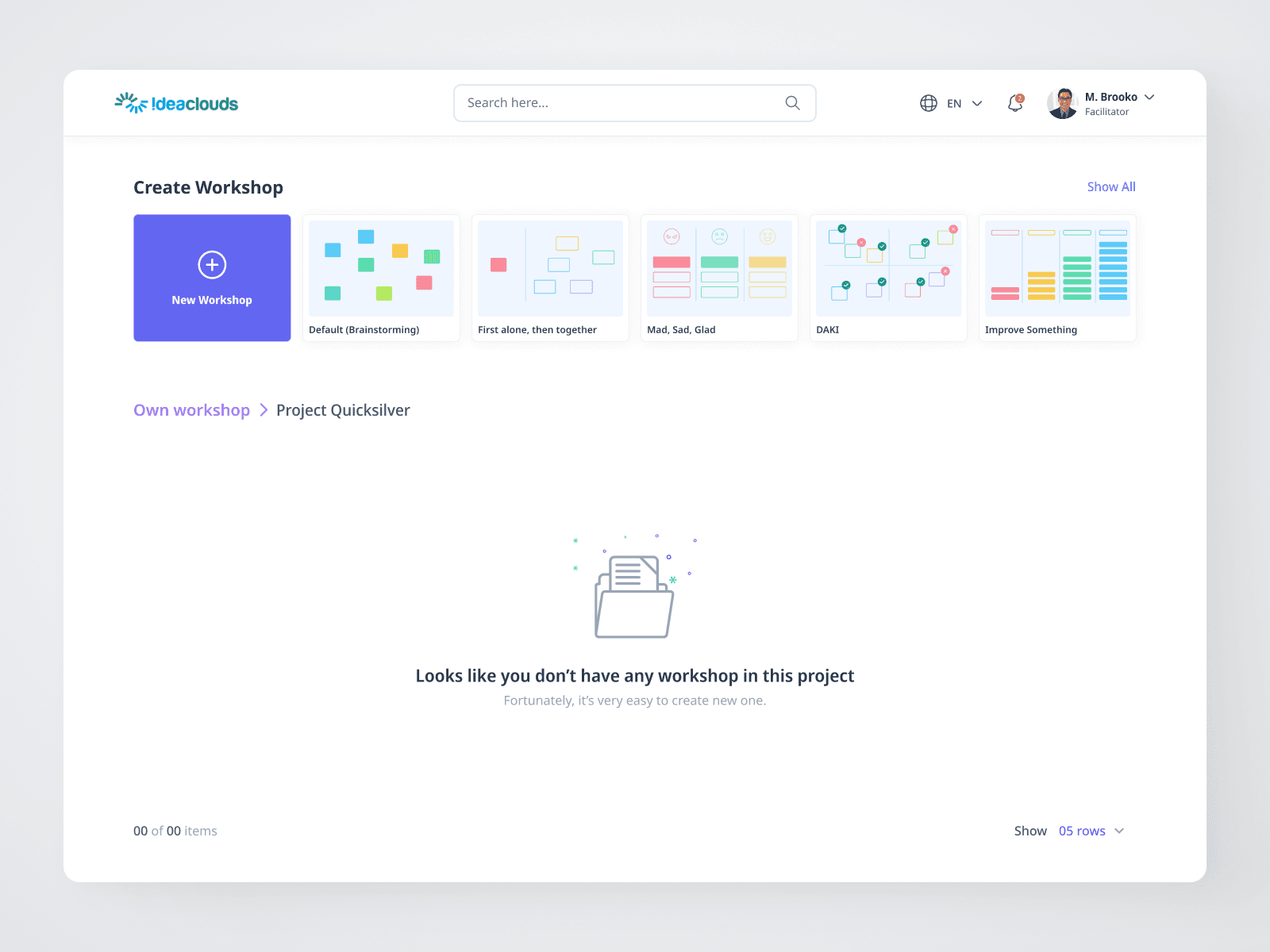The width and height of the screenshot is (1270, 952).
Task: Click the Create Workshop heading
Action: (x=208, y=187)
